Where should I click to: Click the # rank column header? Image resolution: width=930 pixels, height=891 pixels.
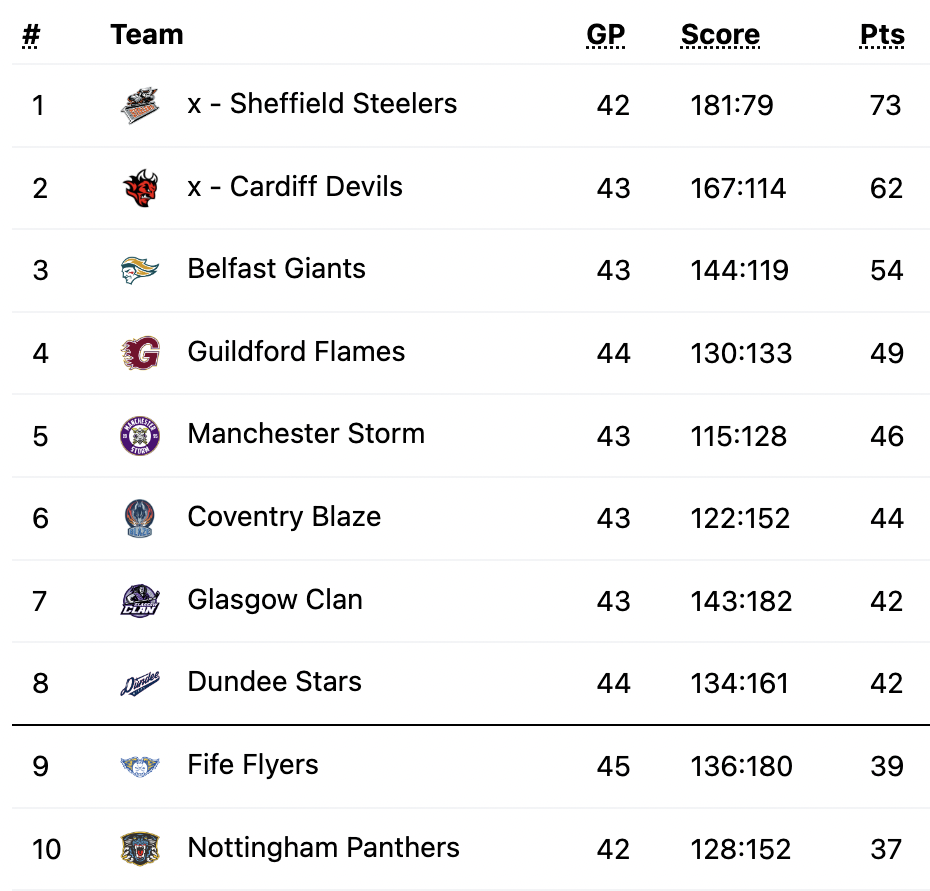(31, 36)
